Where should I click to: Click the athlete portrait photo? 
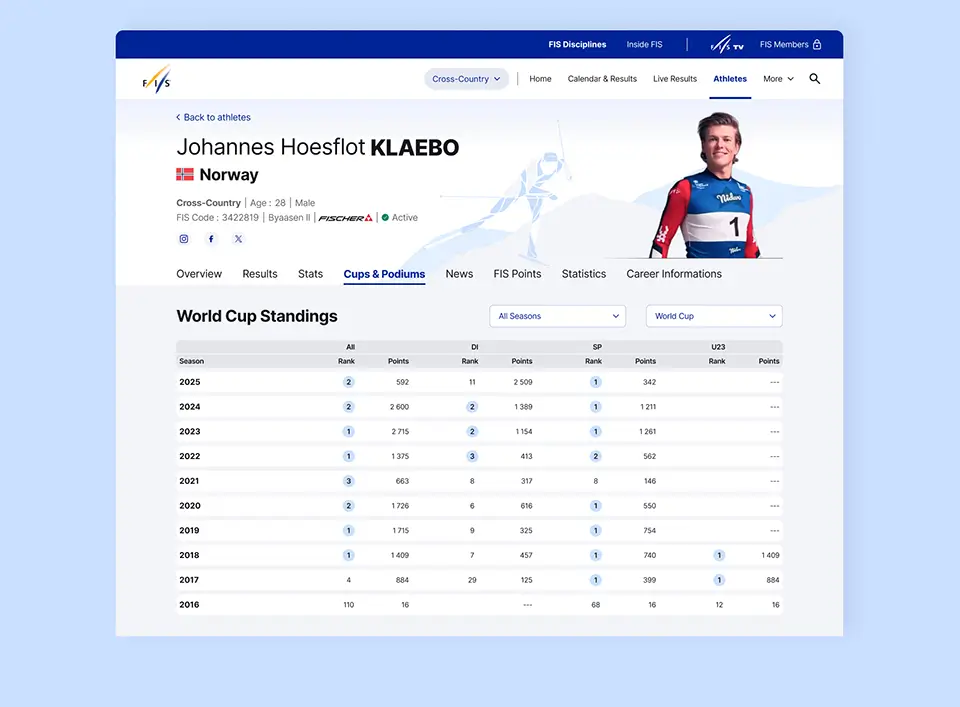coord(706,184)
